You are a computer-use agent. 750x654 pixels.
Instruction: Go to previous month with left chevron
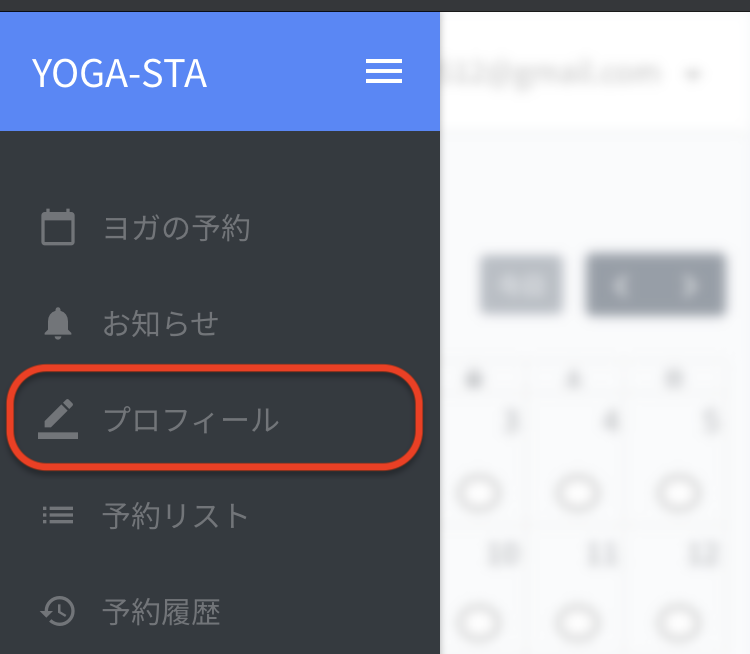click(x=620, y=285)
